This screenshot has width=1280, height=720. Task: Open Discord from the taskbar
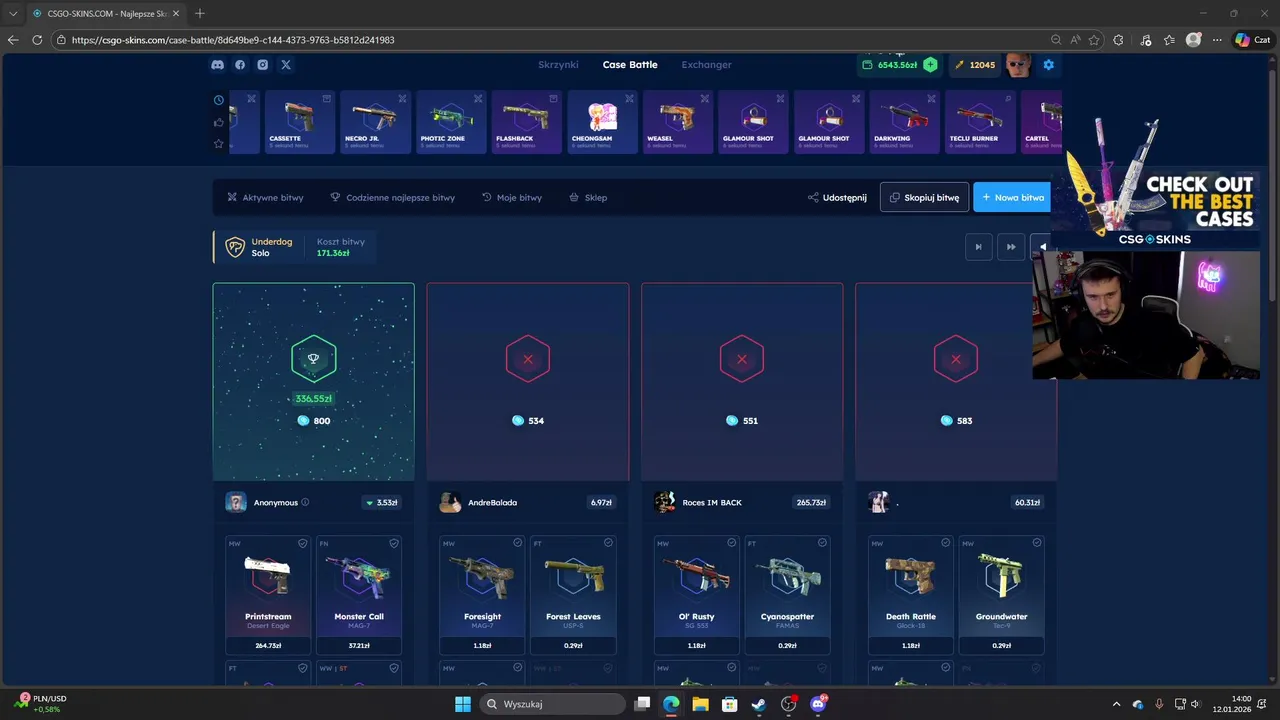coord(818,704)
